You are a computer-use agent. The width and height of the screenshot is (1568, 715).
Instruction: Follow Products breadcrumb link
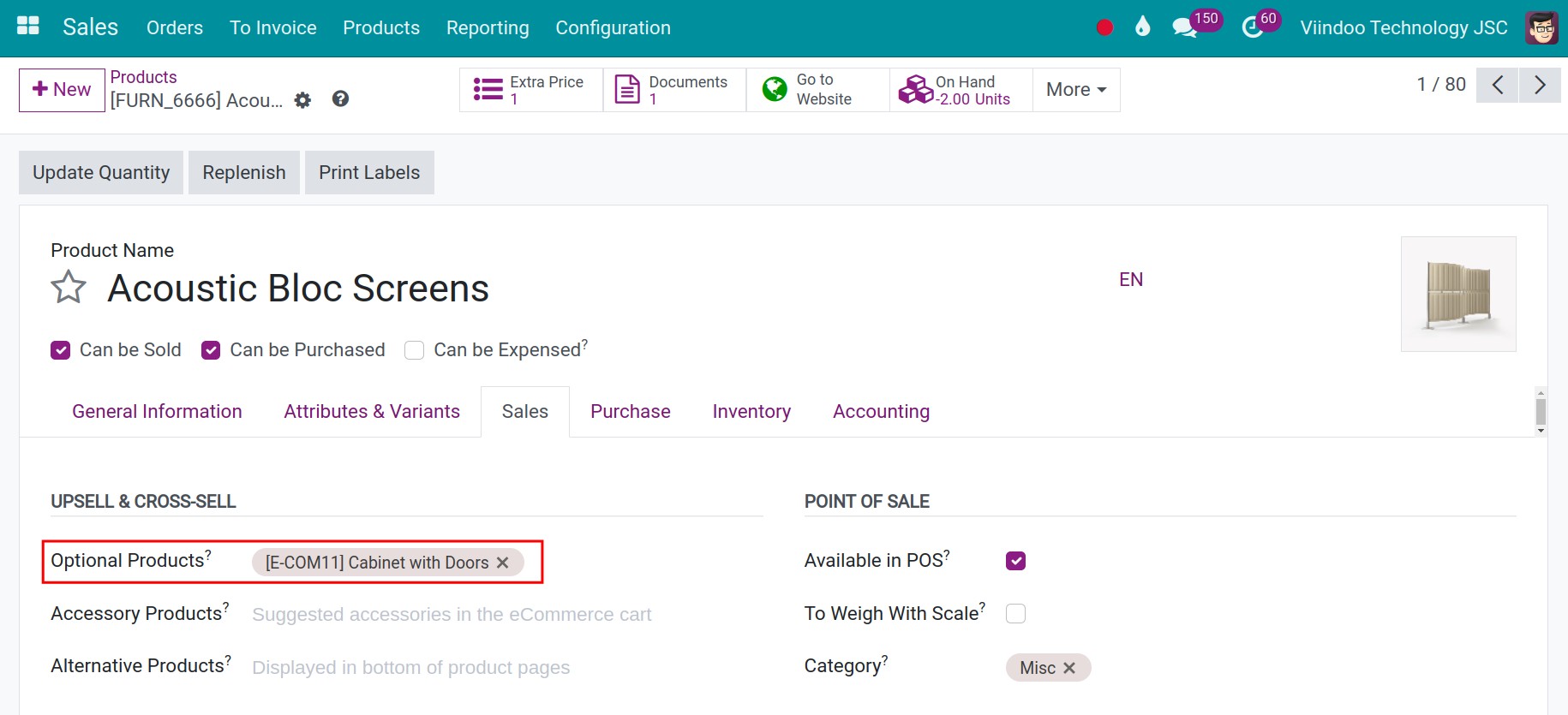pos(143,77)
